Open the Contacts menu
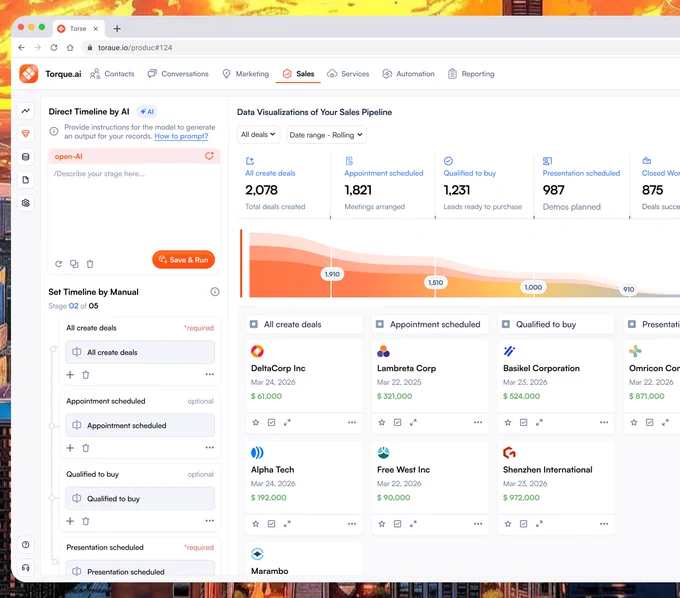This screenshot has width=680, height=598. (x=112, y=74)
